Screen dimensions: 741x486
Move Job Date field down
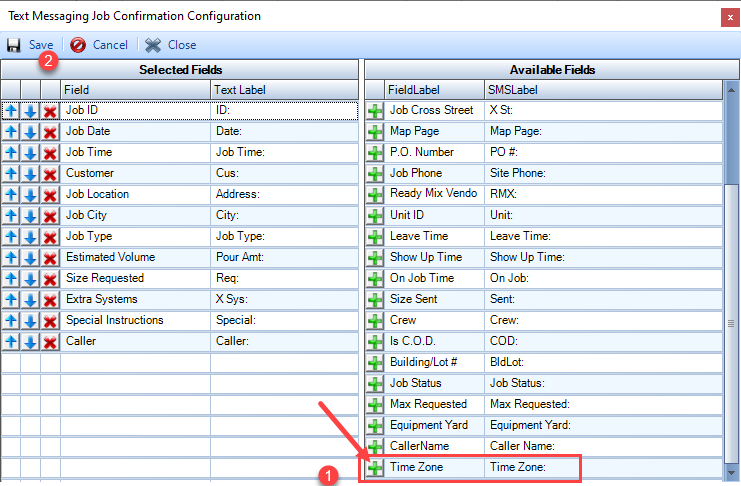[30, 132]
